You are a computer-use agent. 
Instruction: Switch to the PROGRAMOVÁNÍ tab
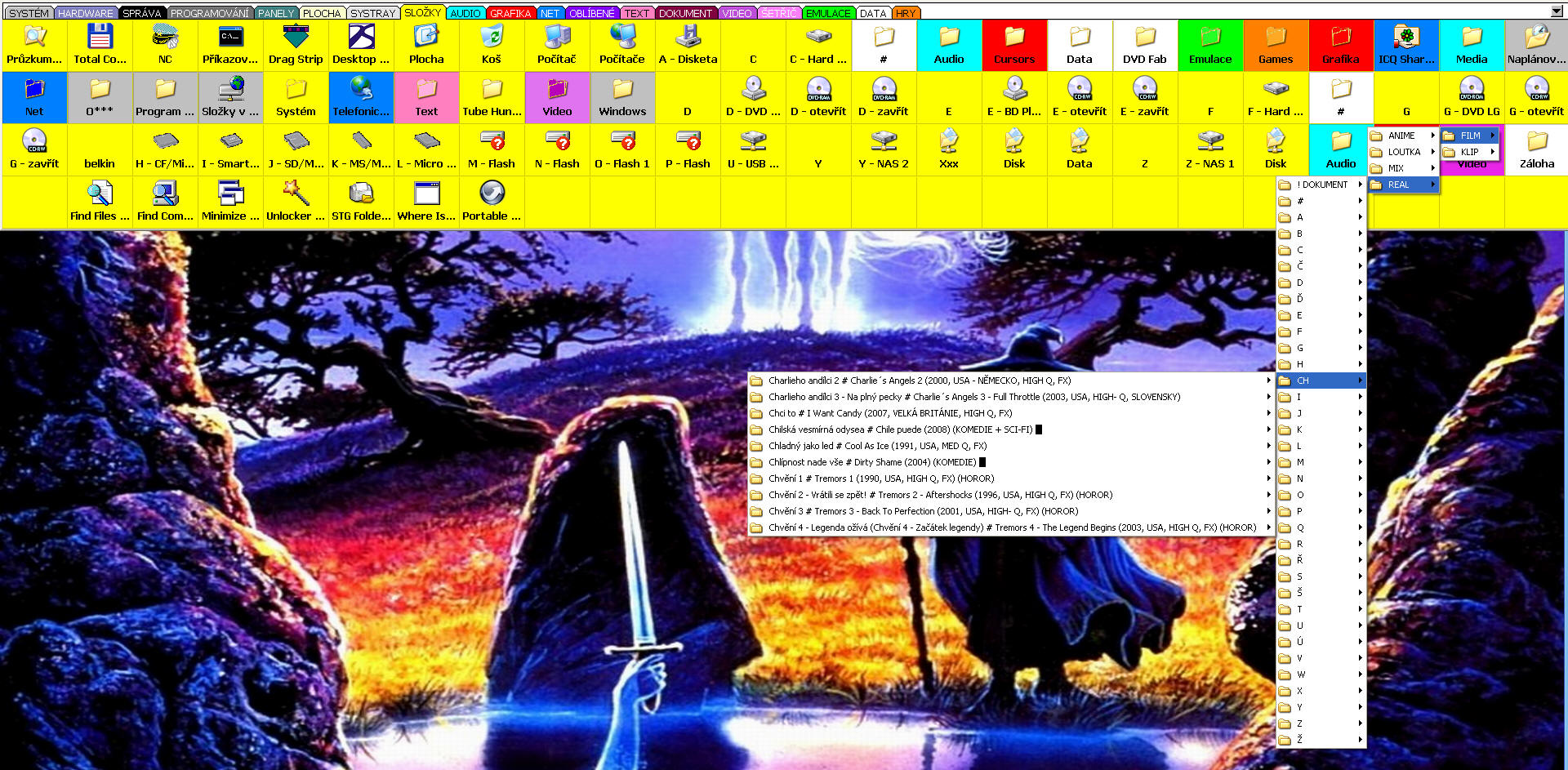click(210, 13)
